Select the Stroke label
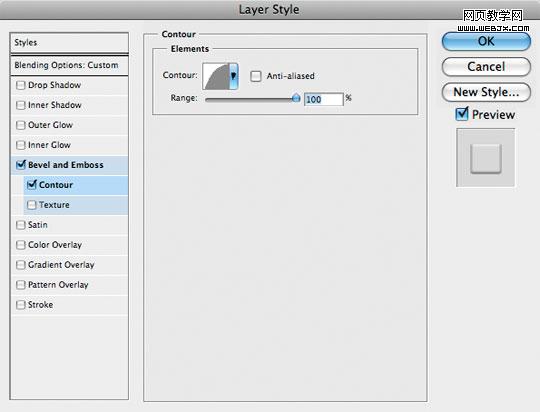The height and width of the screenshot is (412, 540). click(x=40, y=305)
